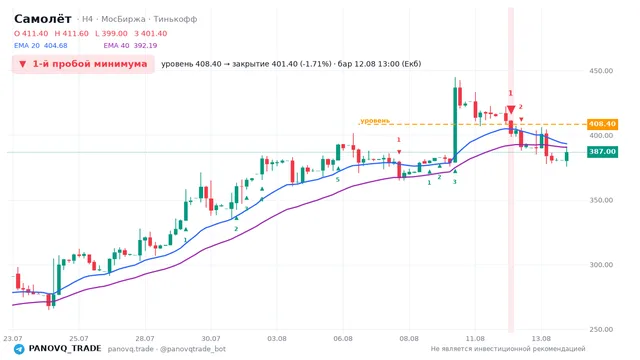Click the 300.00 price axis label
This screenshot has height=360, width=640.
click(x=601, y=264)
